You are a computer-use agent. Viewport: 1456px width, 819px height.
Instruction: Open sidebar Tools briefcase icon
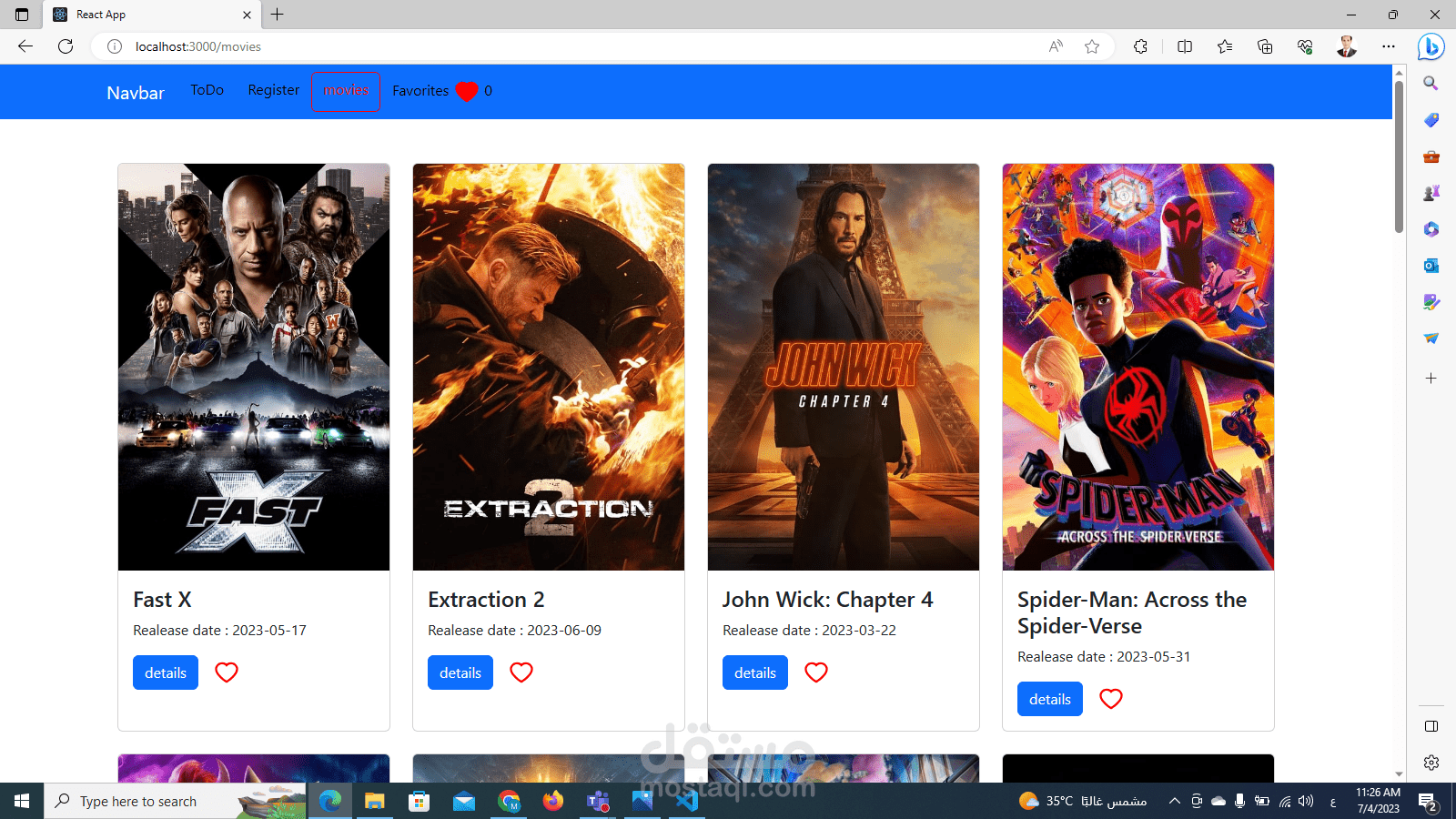click(1431, 157)
